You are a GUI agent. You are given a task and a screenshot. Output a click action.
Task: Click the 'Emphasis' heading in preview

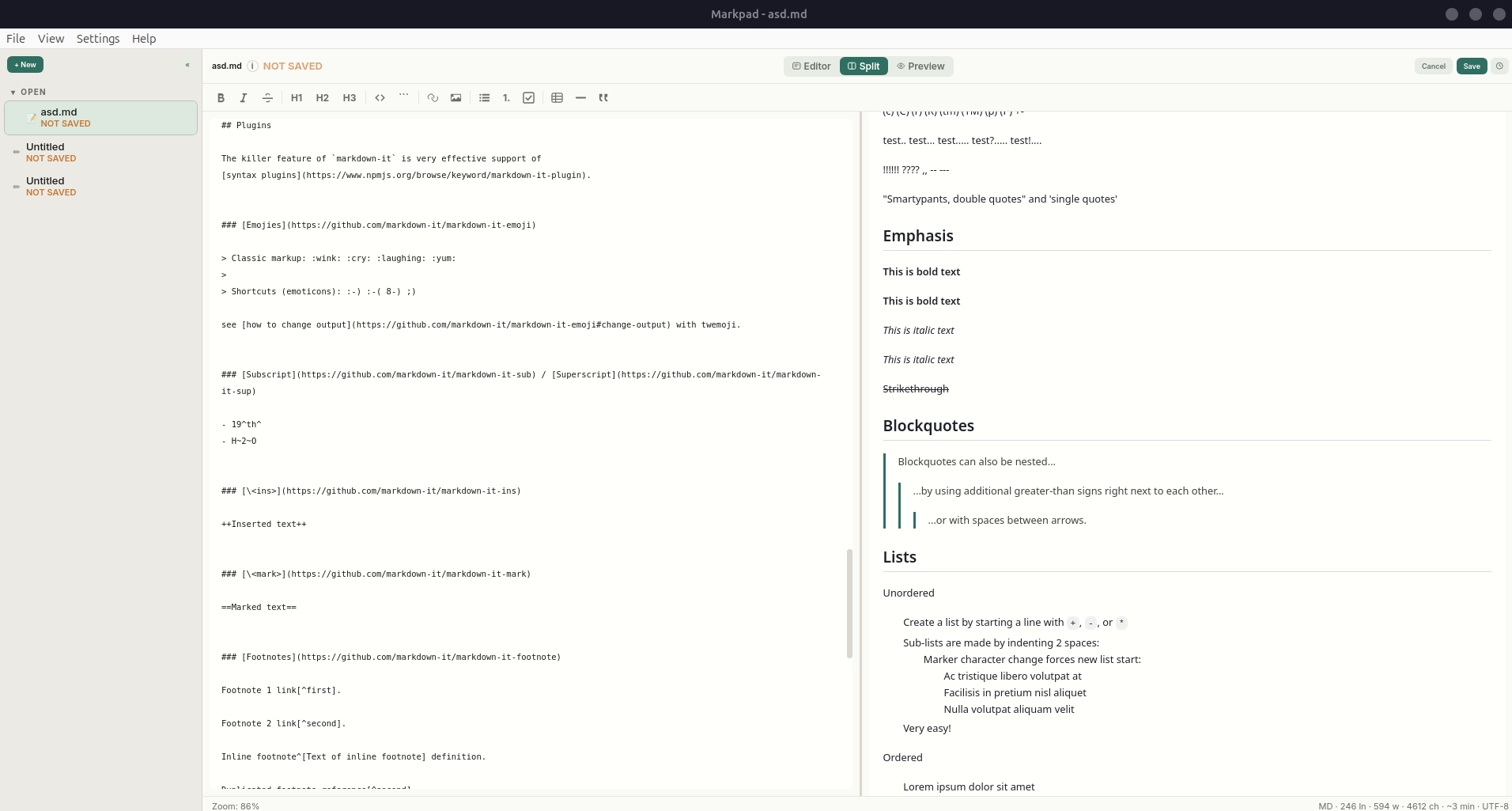[x=918, y=236]
